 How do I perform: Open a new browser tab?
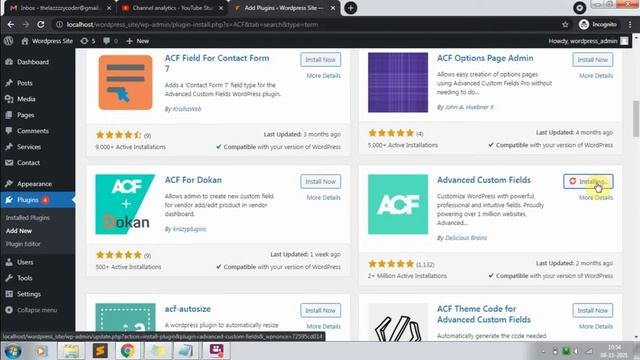[350, 8]
